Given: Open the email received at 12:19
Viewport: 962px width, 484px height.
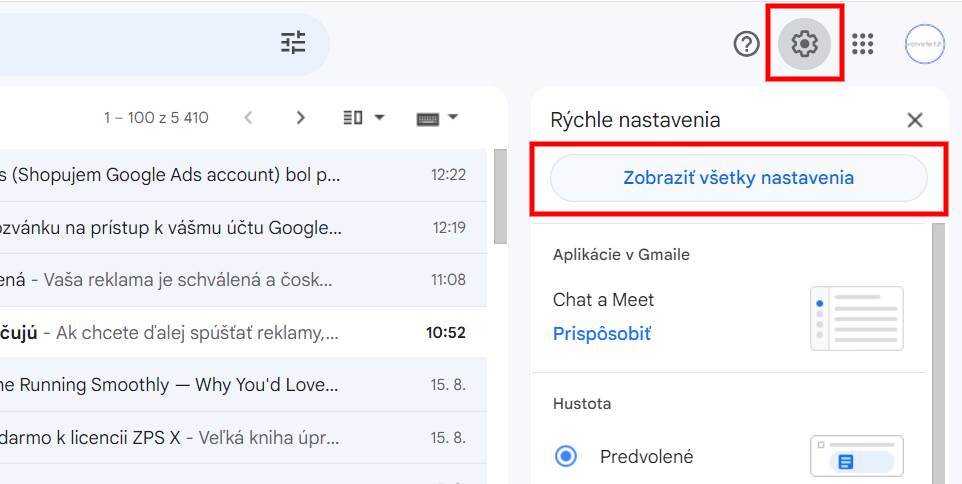Looking at the screenshot, I should coord(244,228).
